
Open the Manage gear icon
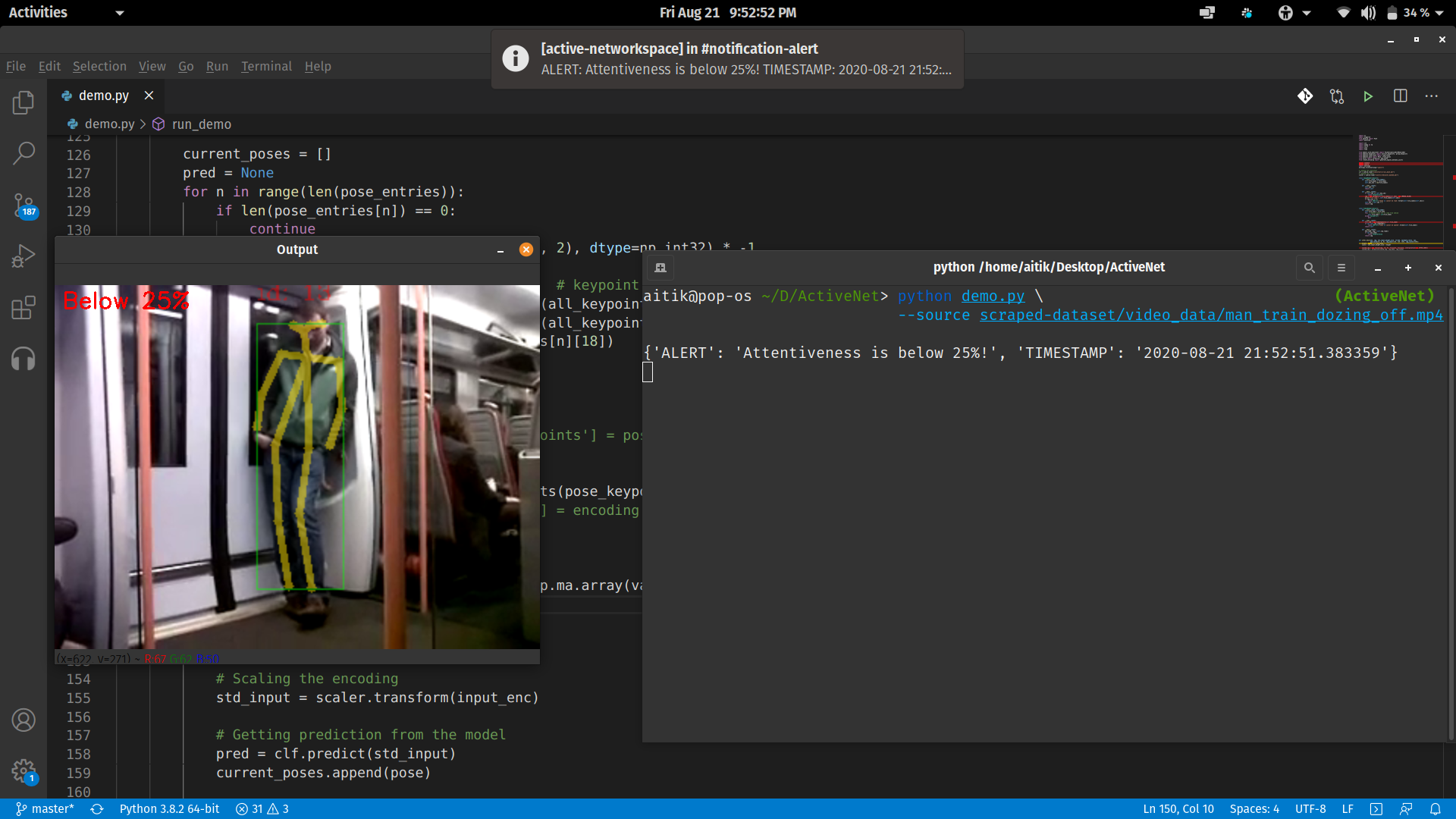pyautogui.click(x=24, y=771)
